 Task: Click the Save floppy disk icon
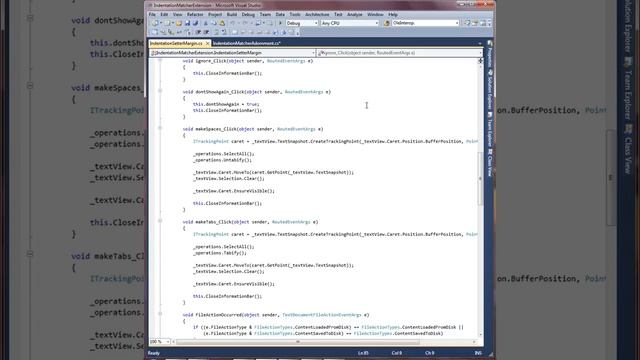click(x=187, y=23)
